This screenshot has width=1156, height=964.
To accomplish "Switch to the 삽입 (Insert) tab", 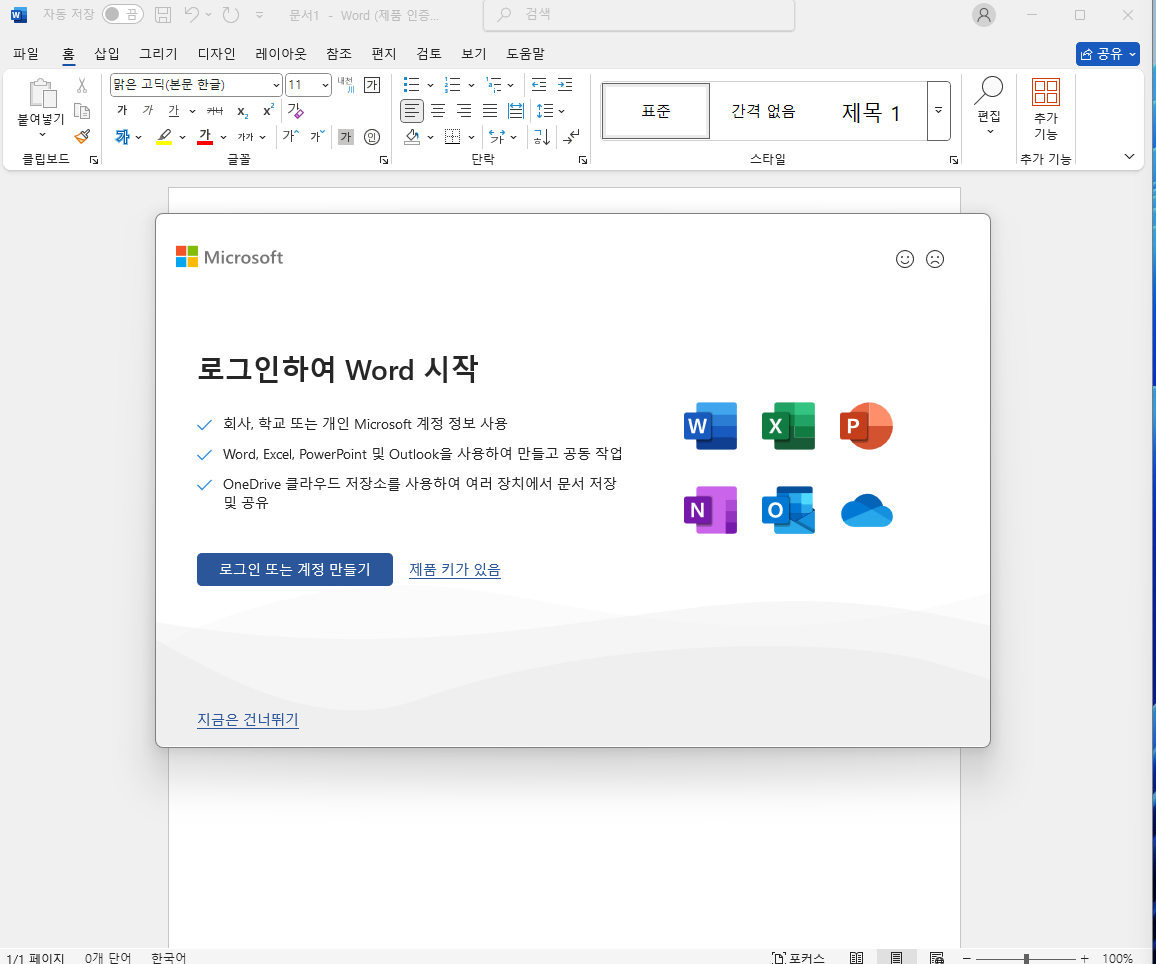I will [107, 54].
